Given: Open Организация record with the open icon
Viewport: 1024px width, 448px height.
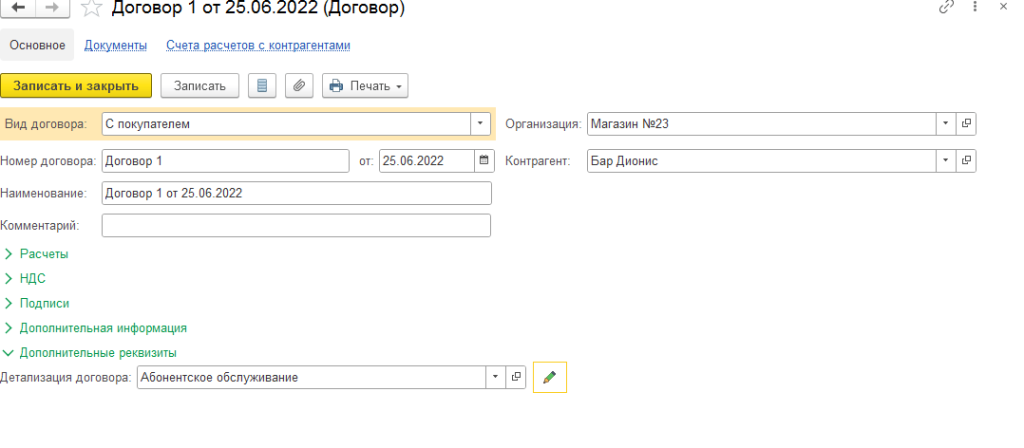Looking at the screenshot, I should 966,123.
